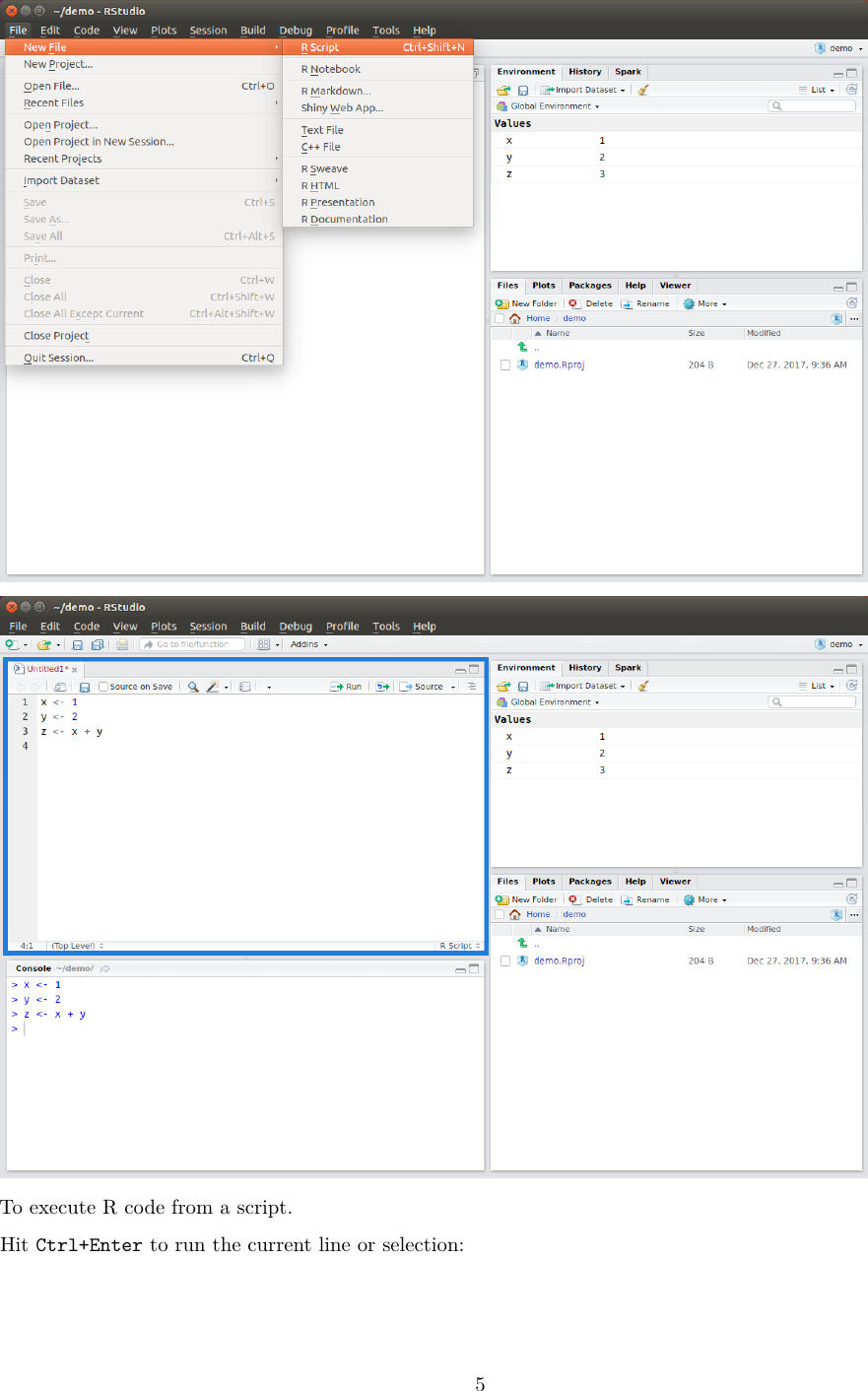
Task: Click the Environment search field in the script window
Action: click(813, 702)
